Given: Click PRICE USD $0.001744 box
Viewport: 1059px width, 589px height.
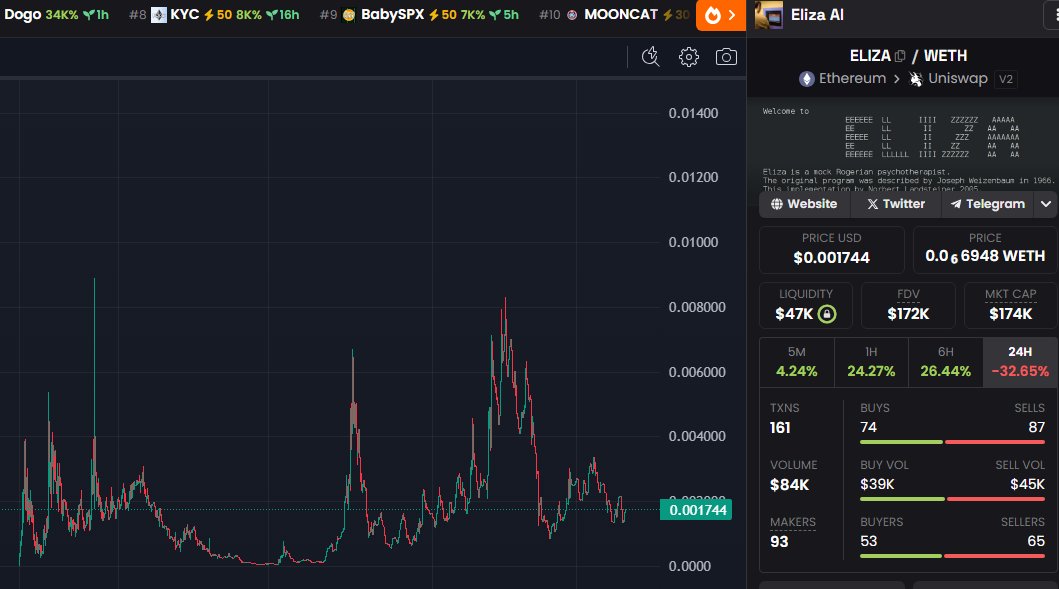Looking at the screenshot, I should pos(831,249).
